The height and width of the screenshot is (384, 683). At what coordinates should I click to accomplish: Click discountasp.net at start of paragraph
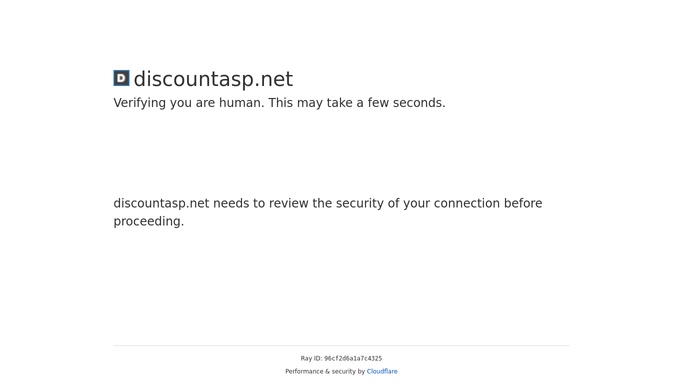162,203
